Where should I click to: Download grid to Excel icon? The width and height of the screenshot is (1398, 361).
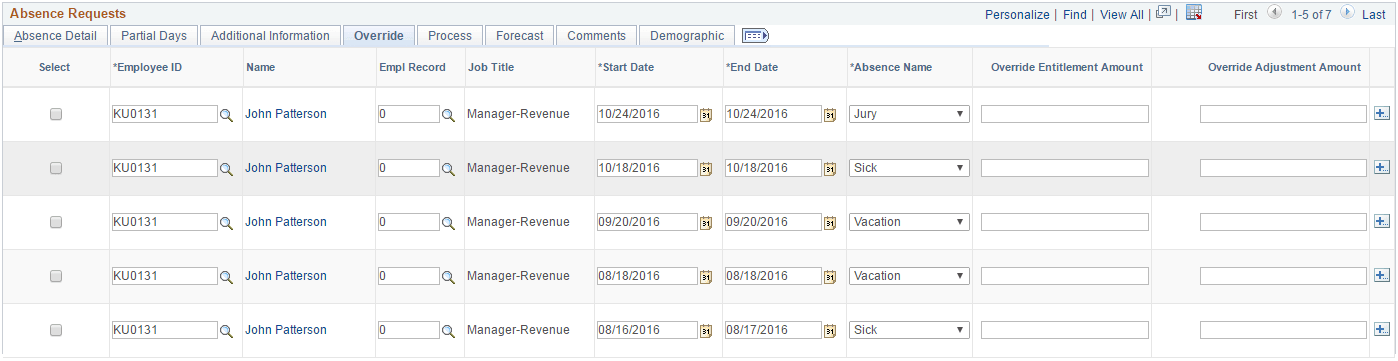pyautogui.click(x=1194, y=14)
